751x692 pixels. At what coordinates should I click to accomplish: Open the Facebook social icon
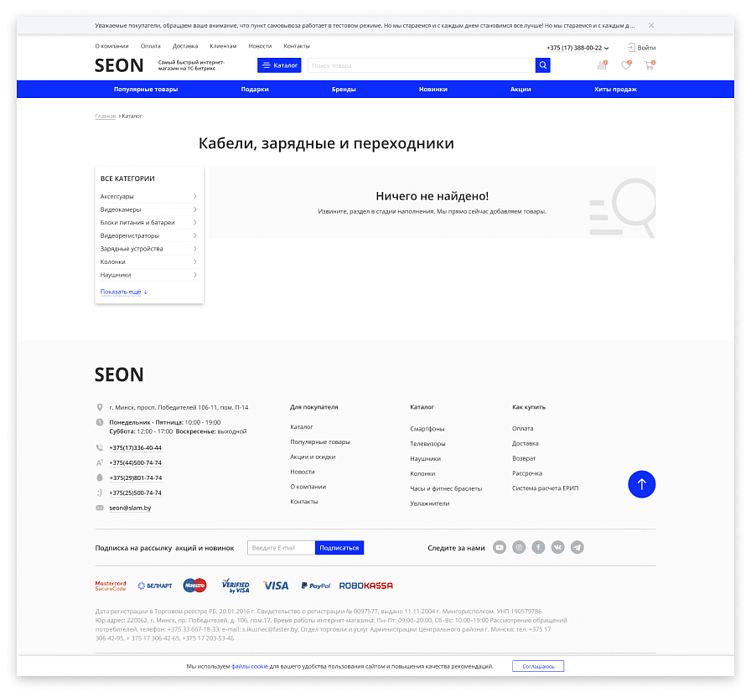coord(538,547)
